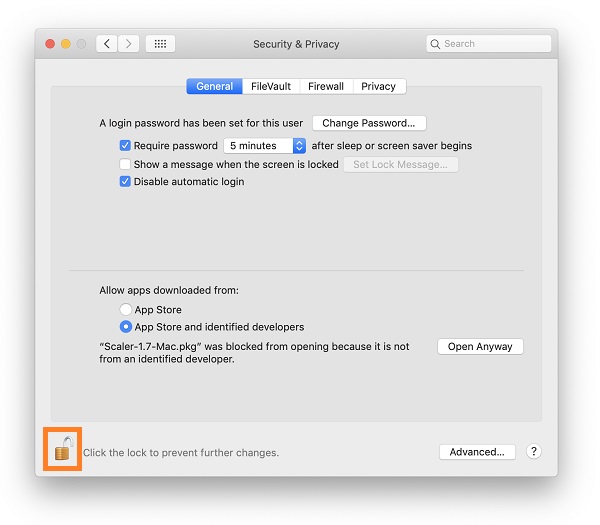Click the help question mark button
The width and height of the screenshot is (600, 525).
pos(534,452)
